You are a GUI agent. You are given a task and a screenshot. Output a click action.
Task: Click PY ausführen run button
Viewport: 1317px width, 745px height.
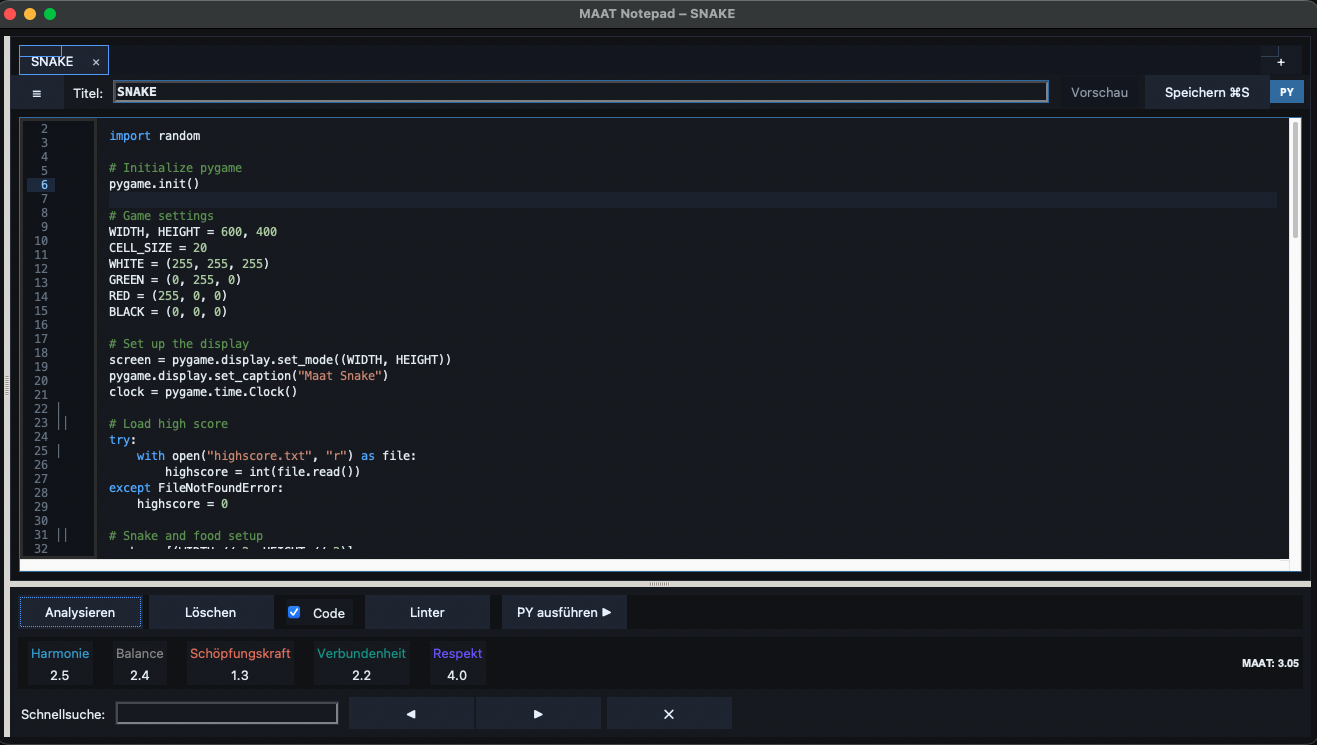click(564, 612)
